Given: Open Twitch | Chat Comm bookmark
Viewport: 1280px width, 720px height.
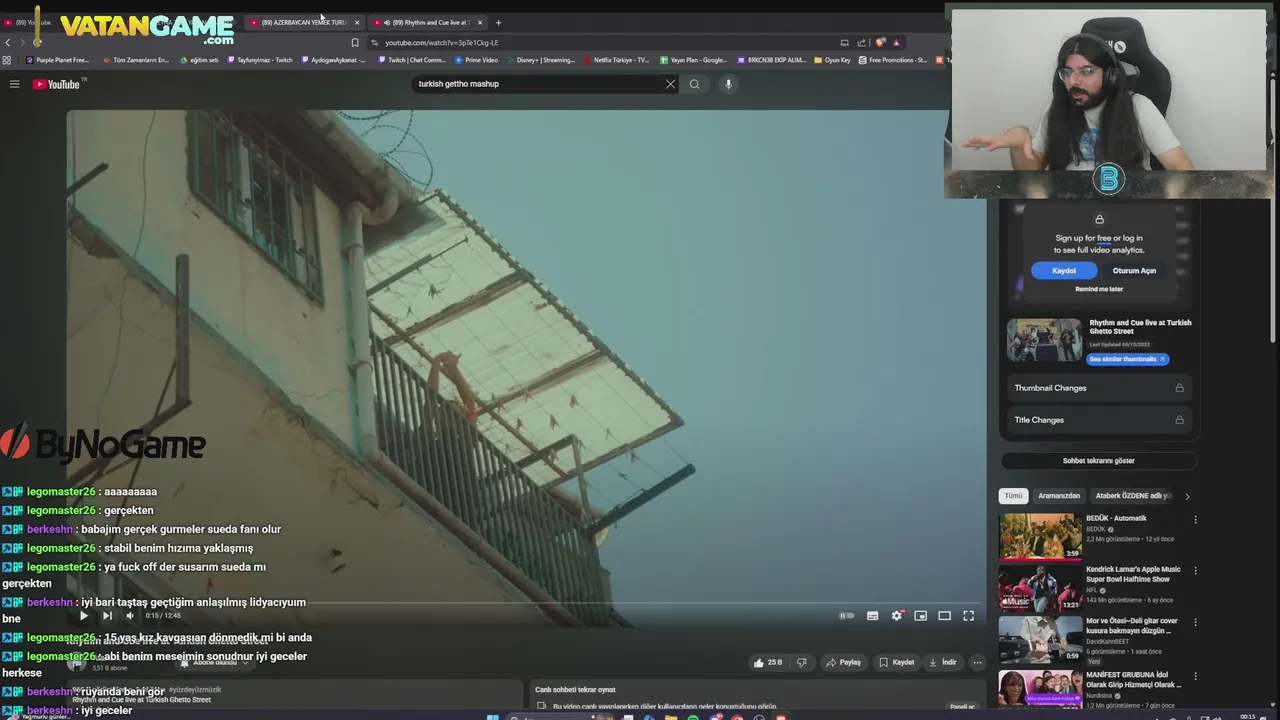Looking at the screenshot, I should (411, 60).
